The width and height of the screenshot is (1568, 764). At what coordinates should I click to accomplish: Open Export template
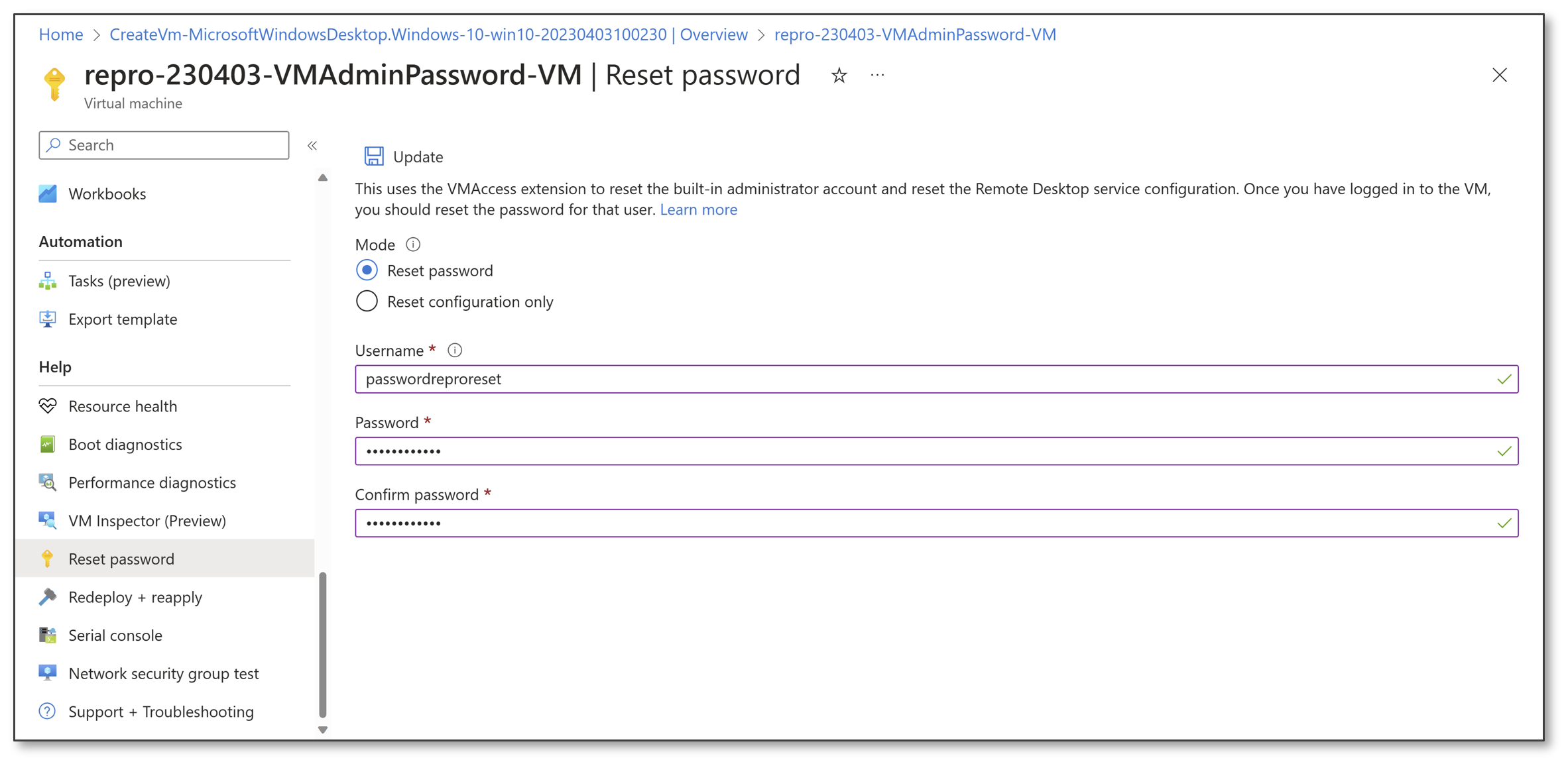[x=123, y=319]
